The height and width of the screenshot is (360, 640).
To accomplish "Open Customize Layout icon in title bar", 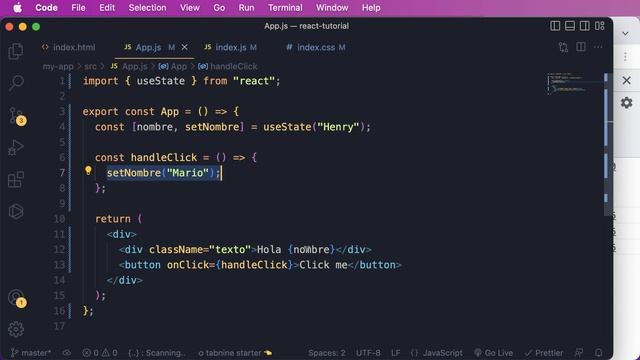I will click(599, 26).
